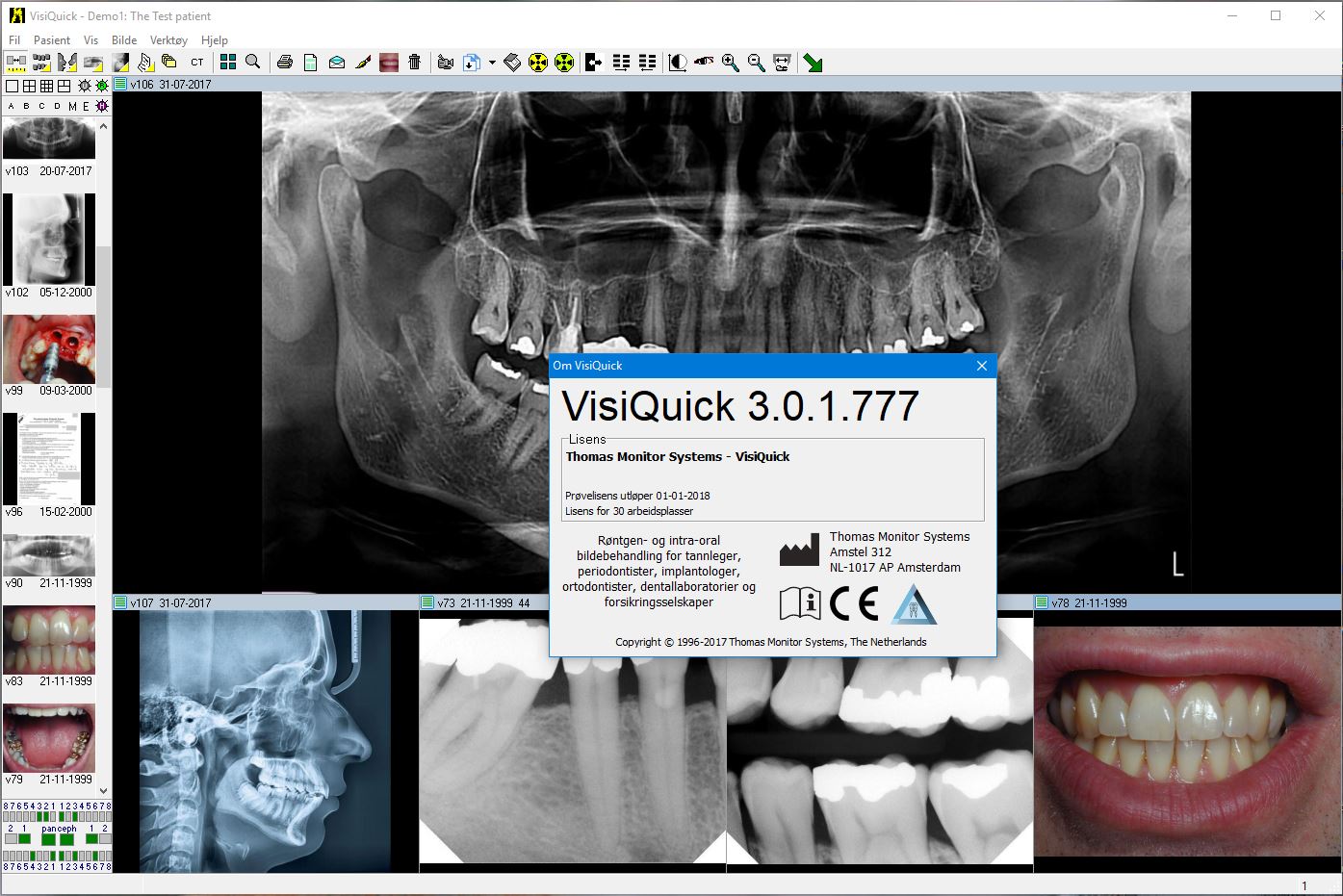Click the lines with left arrow icon
Screen dimensions: 1343x896
[x=648, y=63]
